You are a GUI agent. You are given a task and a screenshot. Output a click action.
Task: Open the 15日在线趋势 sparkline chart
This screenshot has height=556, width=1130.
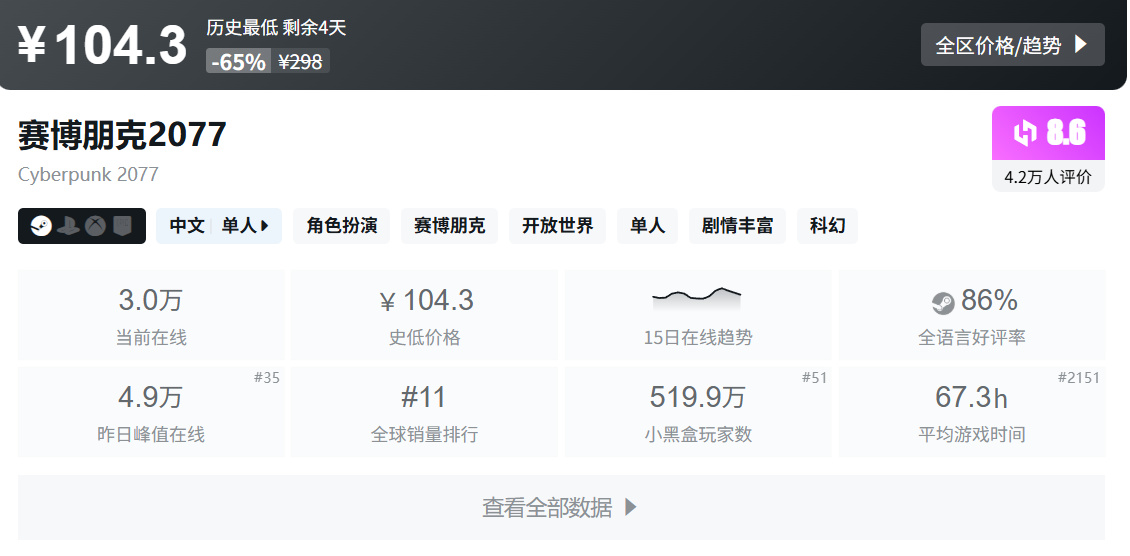click(x=697, y=298)
